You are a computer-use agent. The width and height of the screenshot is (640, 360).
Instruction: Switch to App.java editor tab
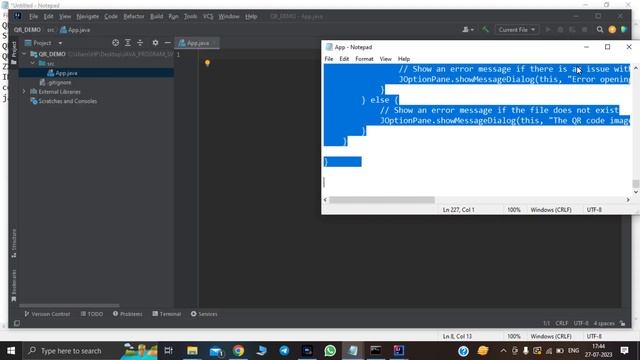(198, 43)
